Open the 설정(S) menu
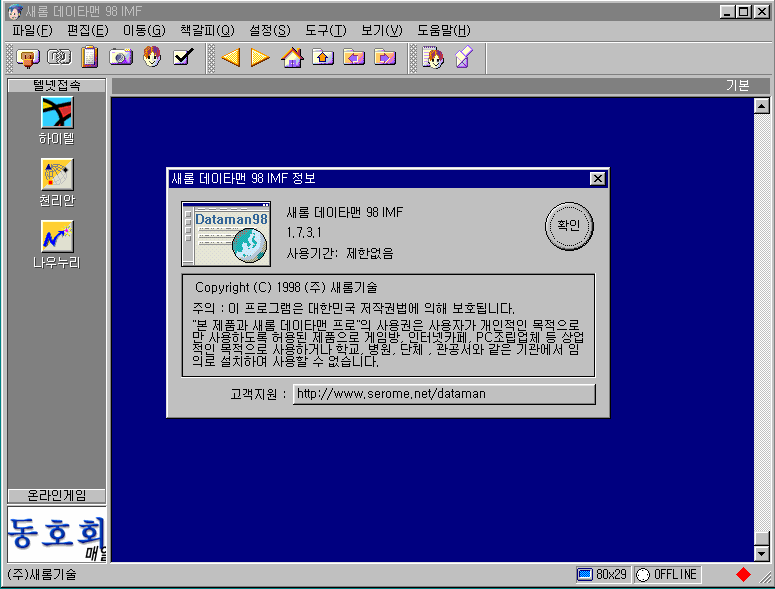 pos(269,31)
